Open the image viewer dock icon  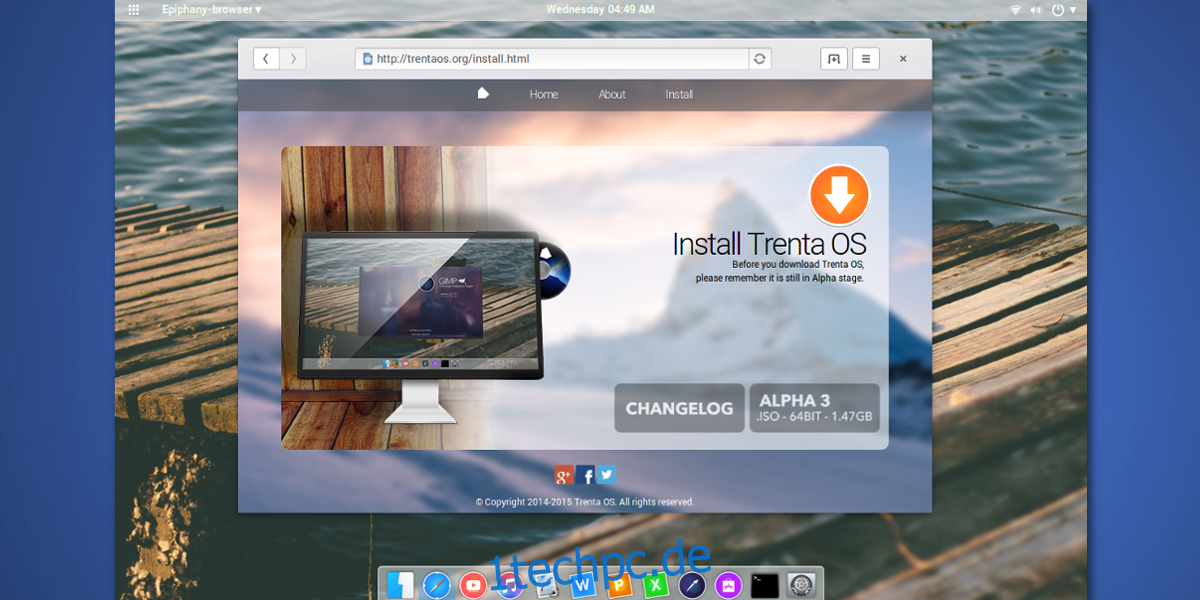click(546, 586)
